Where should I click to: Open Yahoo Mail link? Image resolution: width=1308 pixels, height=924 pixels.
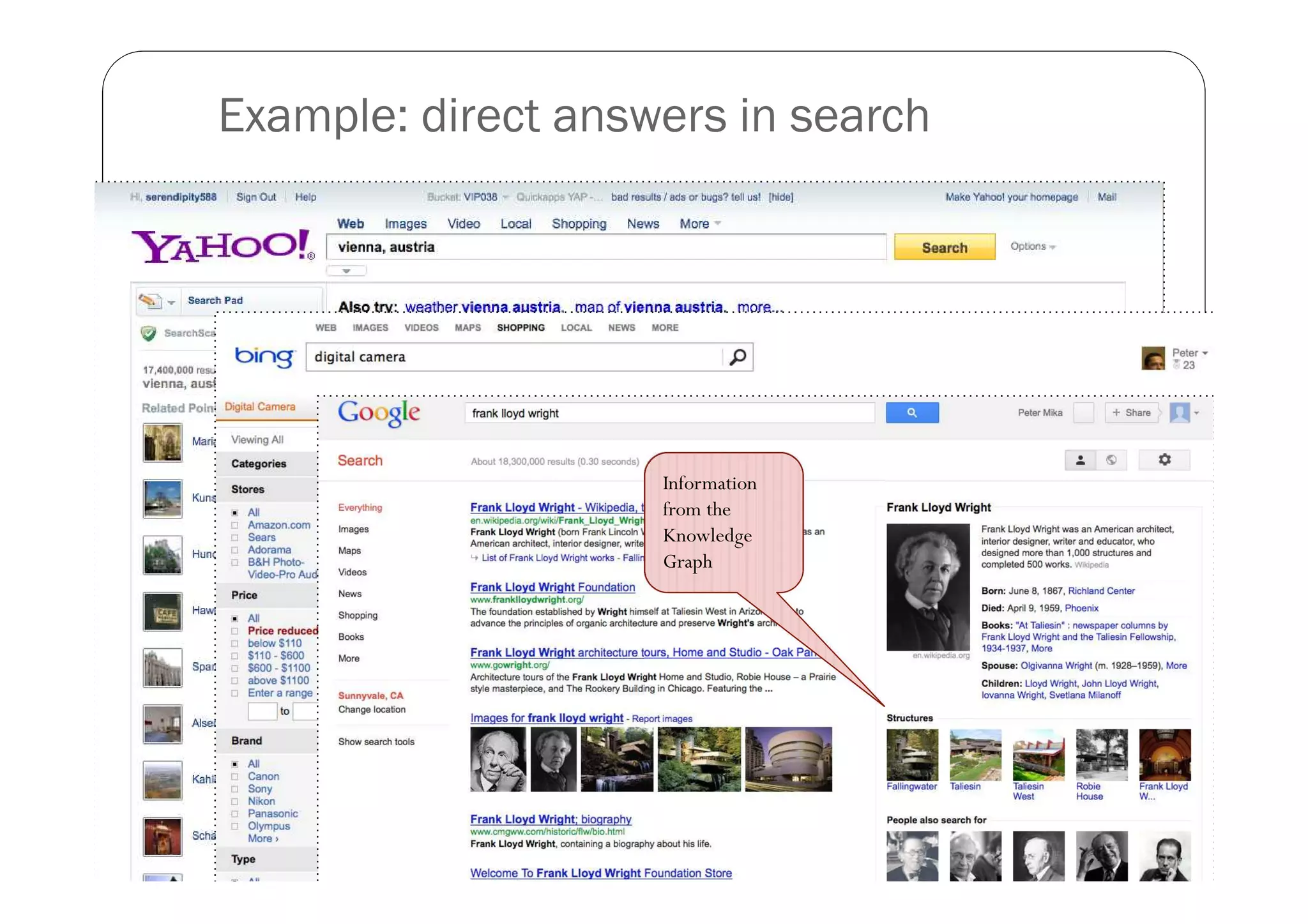click(x=1107, y=197)
